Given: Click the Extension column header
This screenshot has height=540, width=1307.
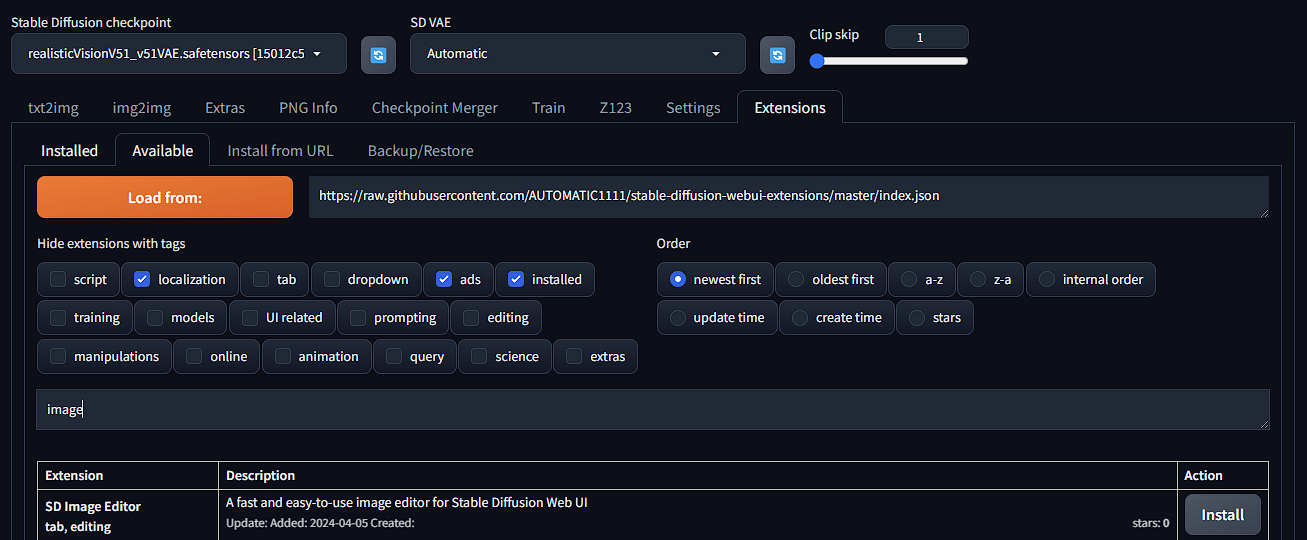Looking at the screenshot, I should pos(74,475).
